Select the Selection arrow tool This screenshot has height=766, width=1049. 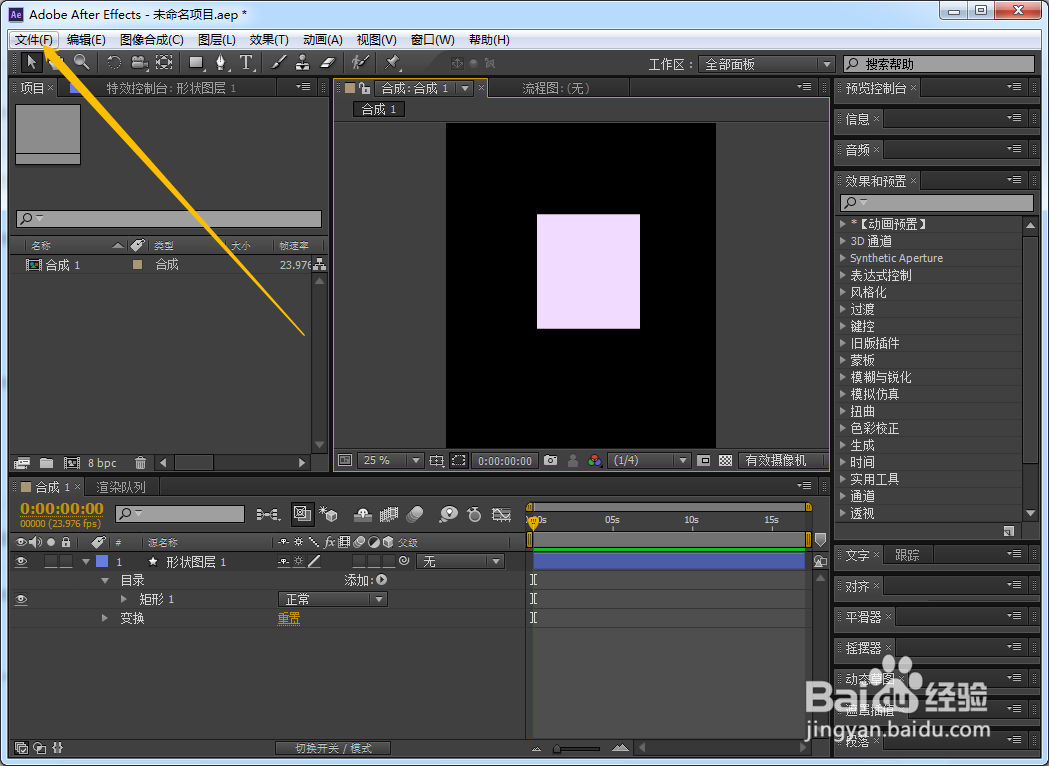click(31, 63)
